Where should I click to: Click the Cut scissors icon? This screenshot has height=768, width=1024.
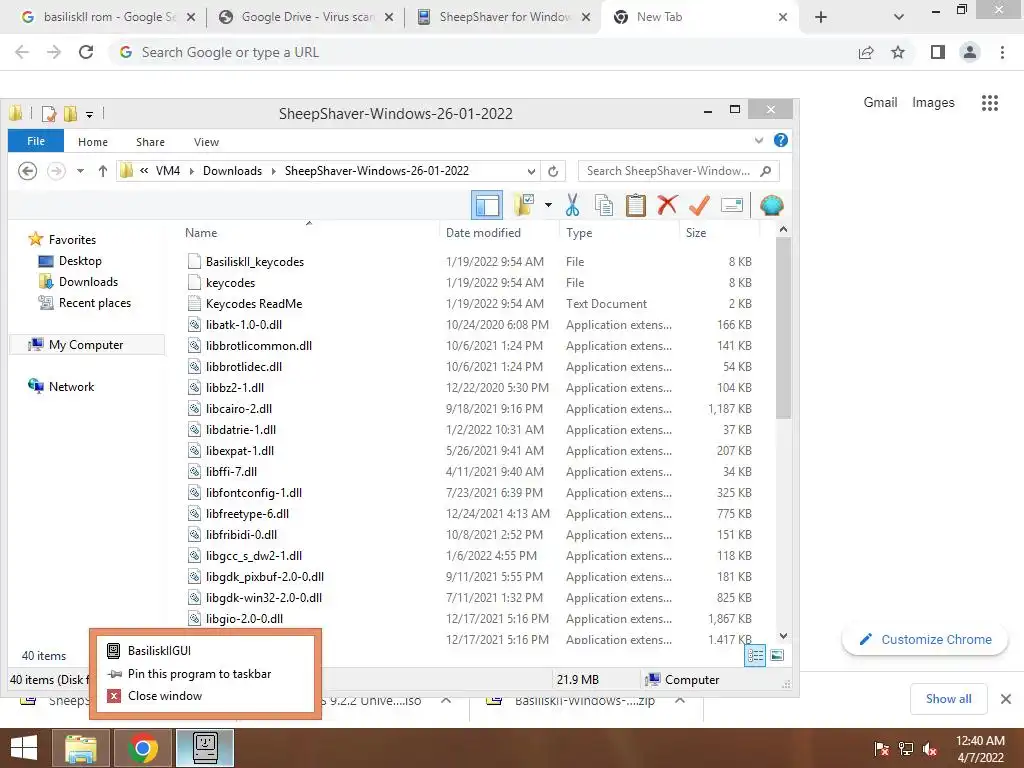[572, 206]
